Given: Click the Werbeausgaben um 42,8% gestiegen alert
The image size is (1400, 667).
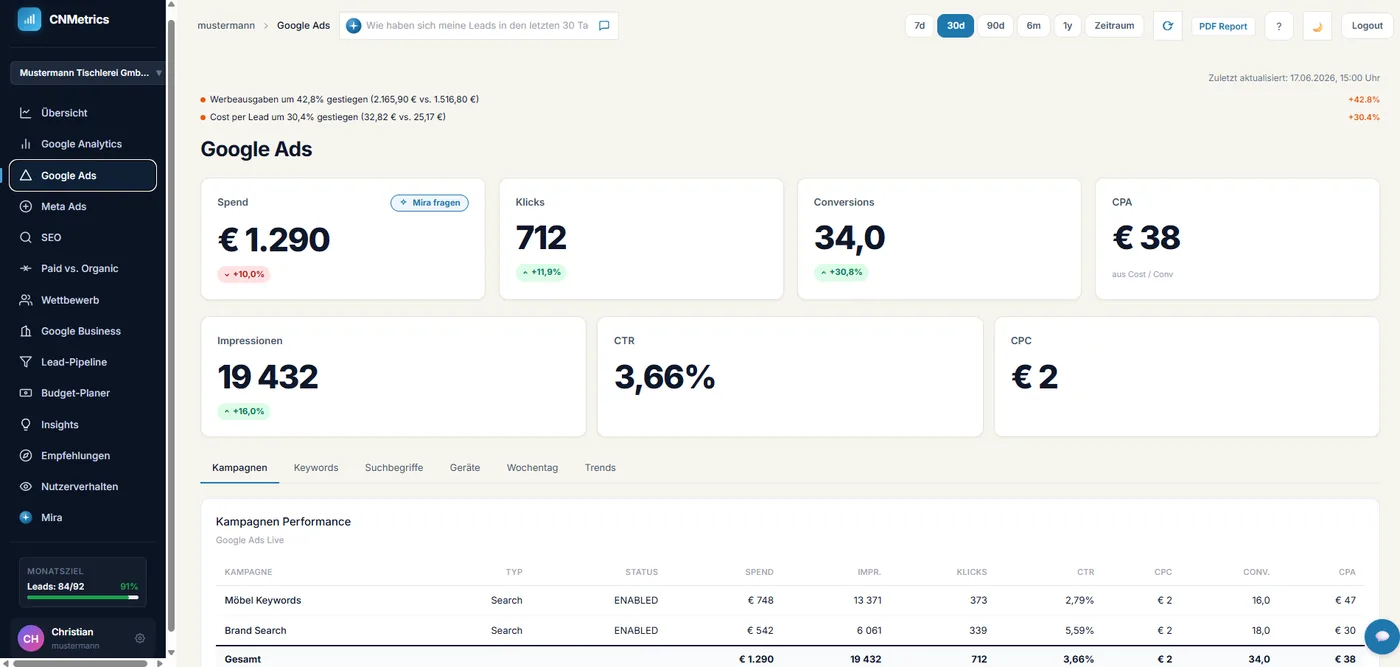Looking at the screenshot, I should click(344, 100).
